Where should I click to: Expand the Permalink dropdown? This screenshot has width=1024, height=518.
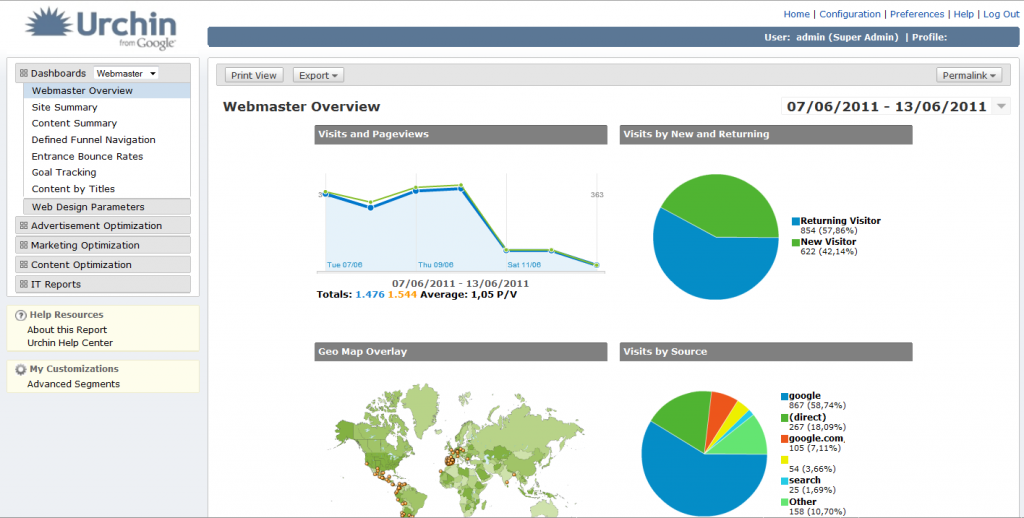(x=968, y=75)
